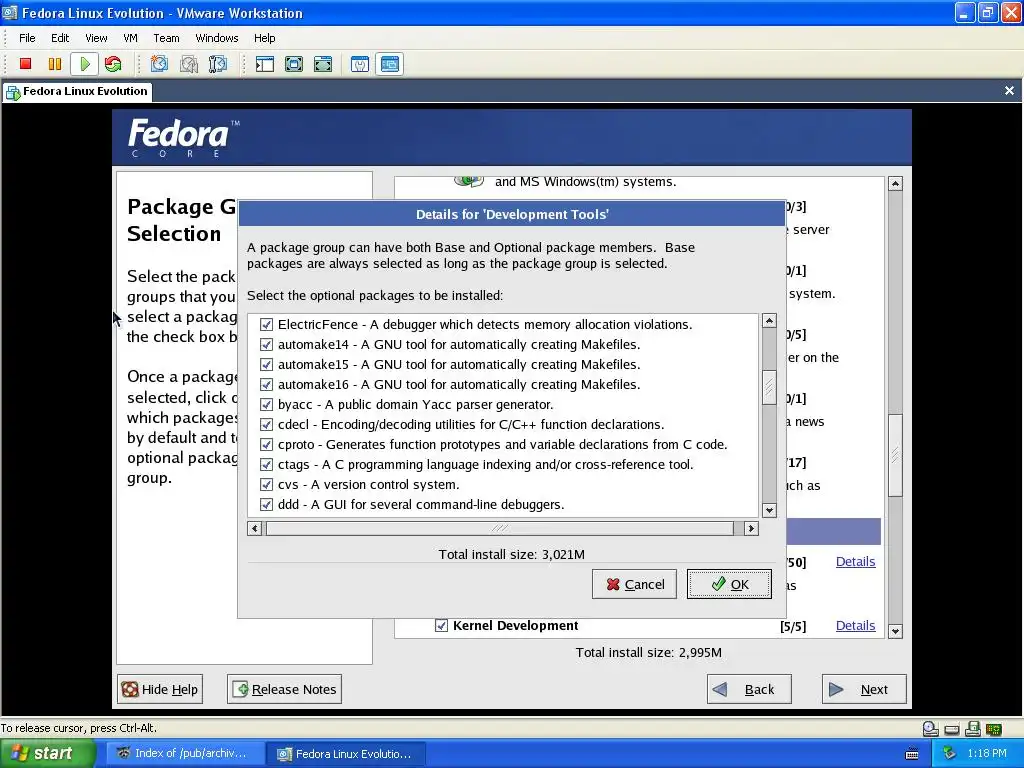
Task: Click the package list scroll left arrow
Action: point(255,528)
